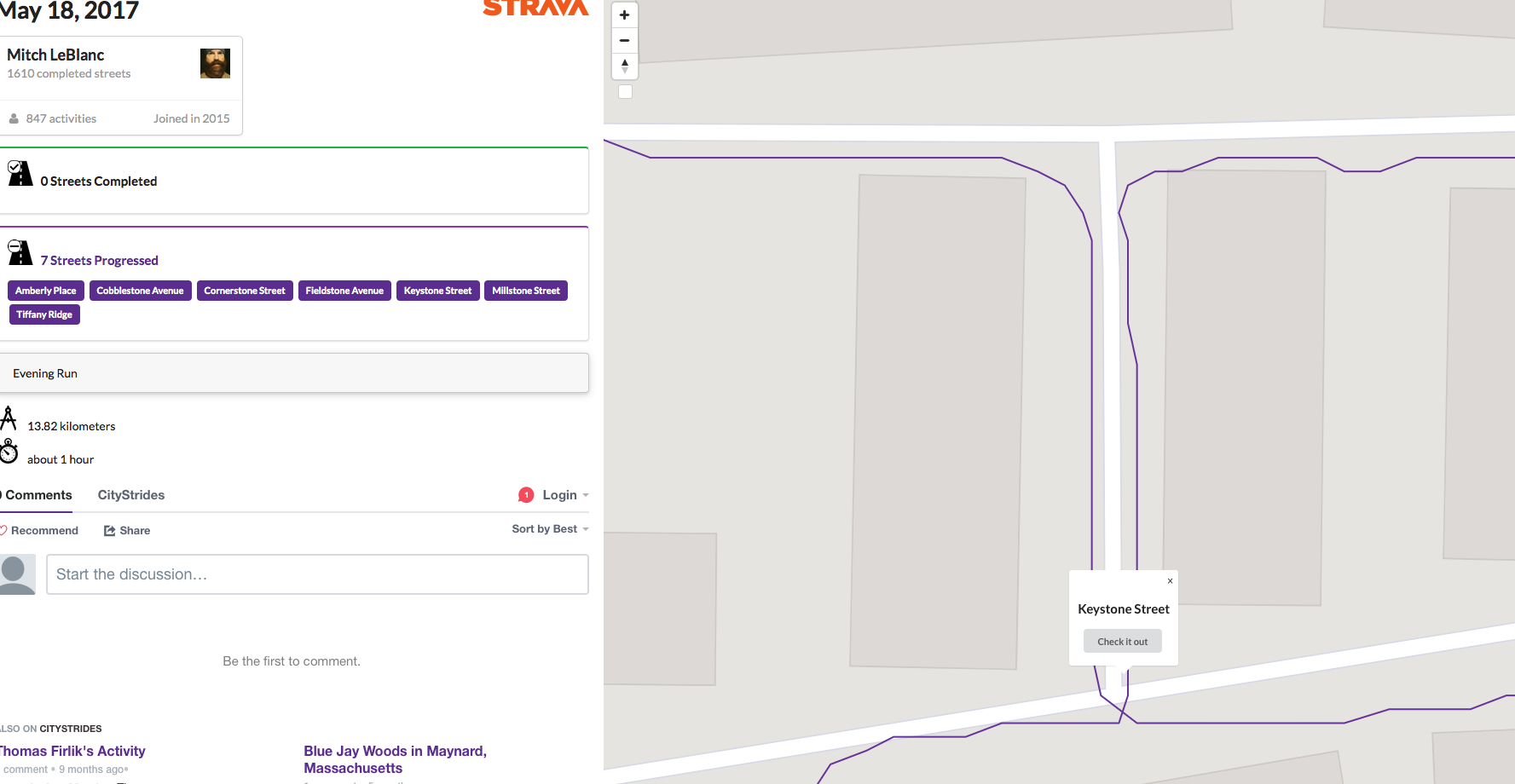Switch to the Comments tab

pyautogui.click(x=36, y=495)
